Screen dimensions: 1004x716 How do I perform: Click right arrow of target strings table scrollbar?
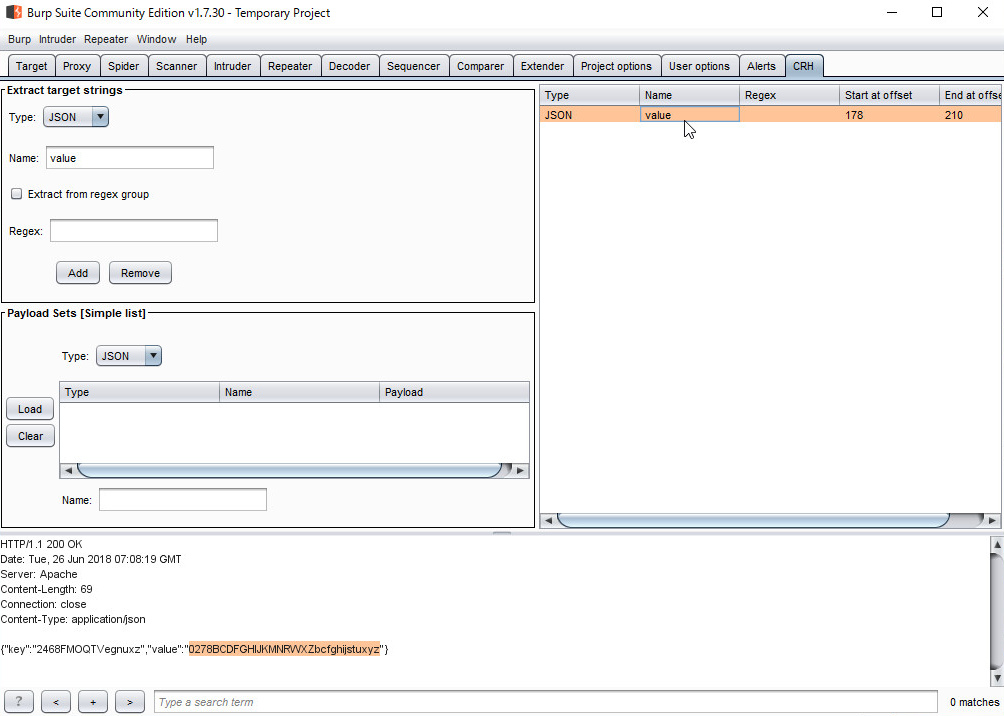click(992, 521)
